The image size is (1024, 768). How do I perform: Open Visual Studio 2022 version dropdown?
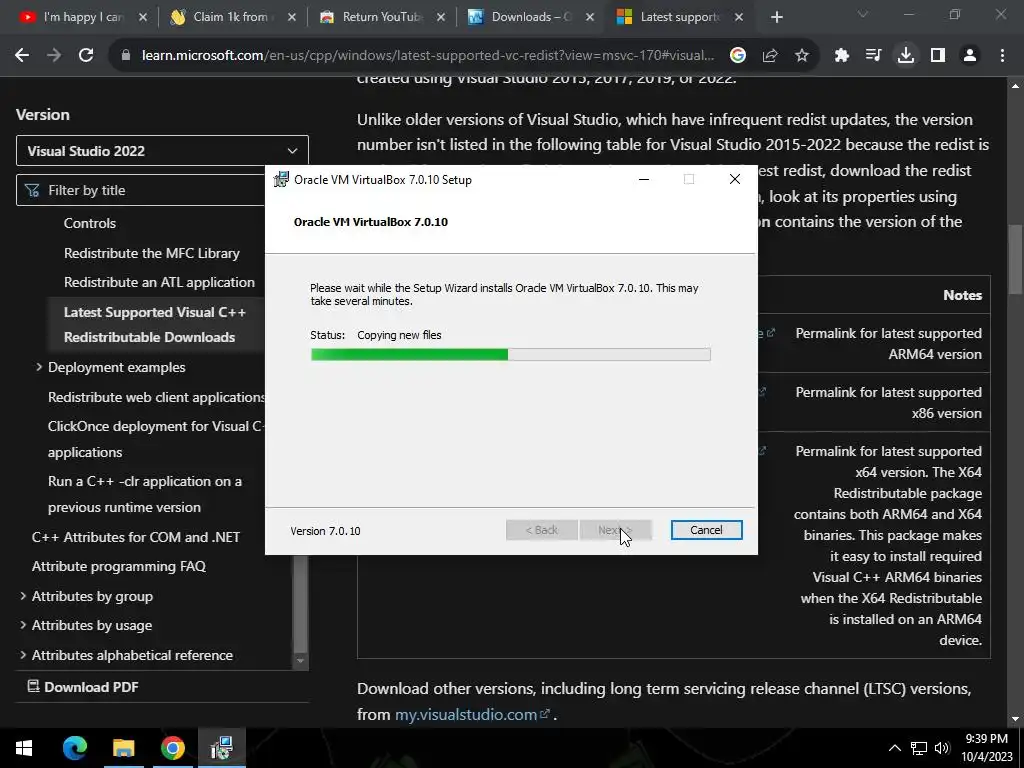click(162, 151)
